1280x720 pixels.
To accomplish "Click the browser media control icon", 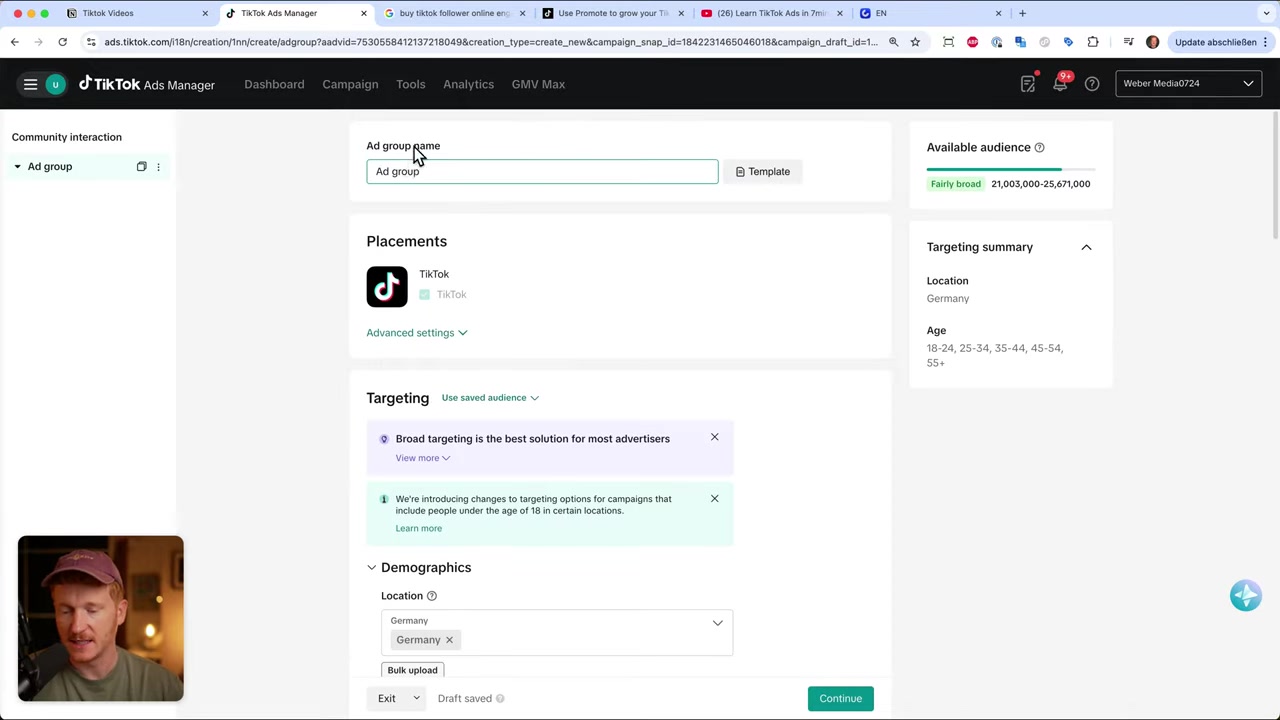I will point(1128,42).
